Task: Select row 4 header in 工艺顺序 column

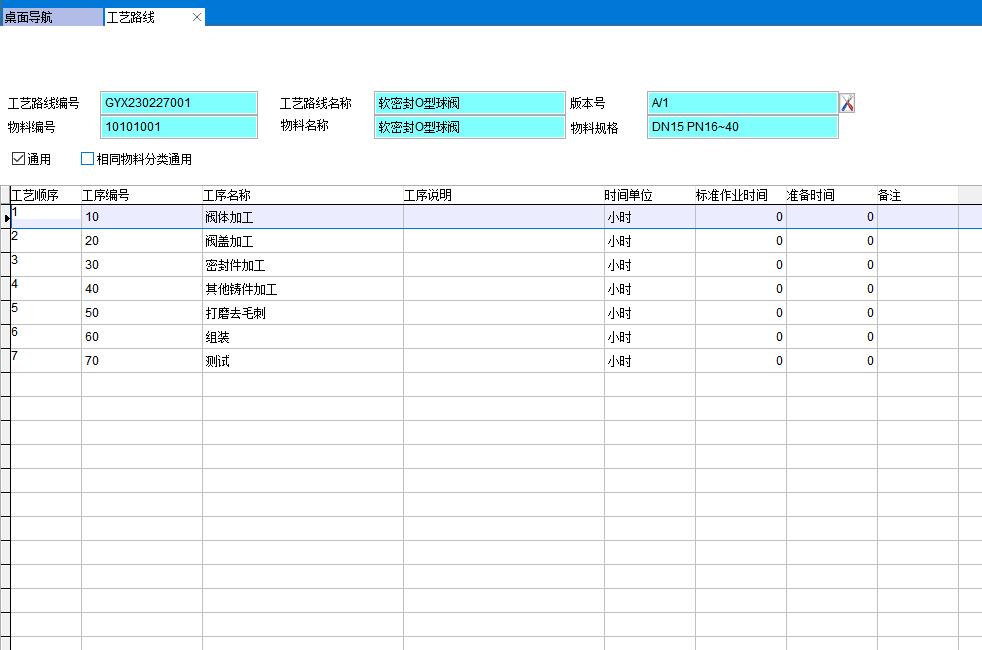Action: click(46, 289)
